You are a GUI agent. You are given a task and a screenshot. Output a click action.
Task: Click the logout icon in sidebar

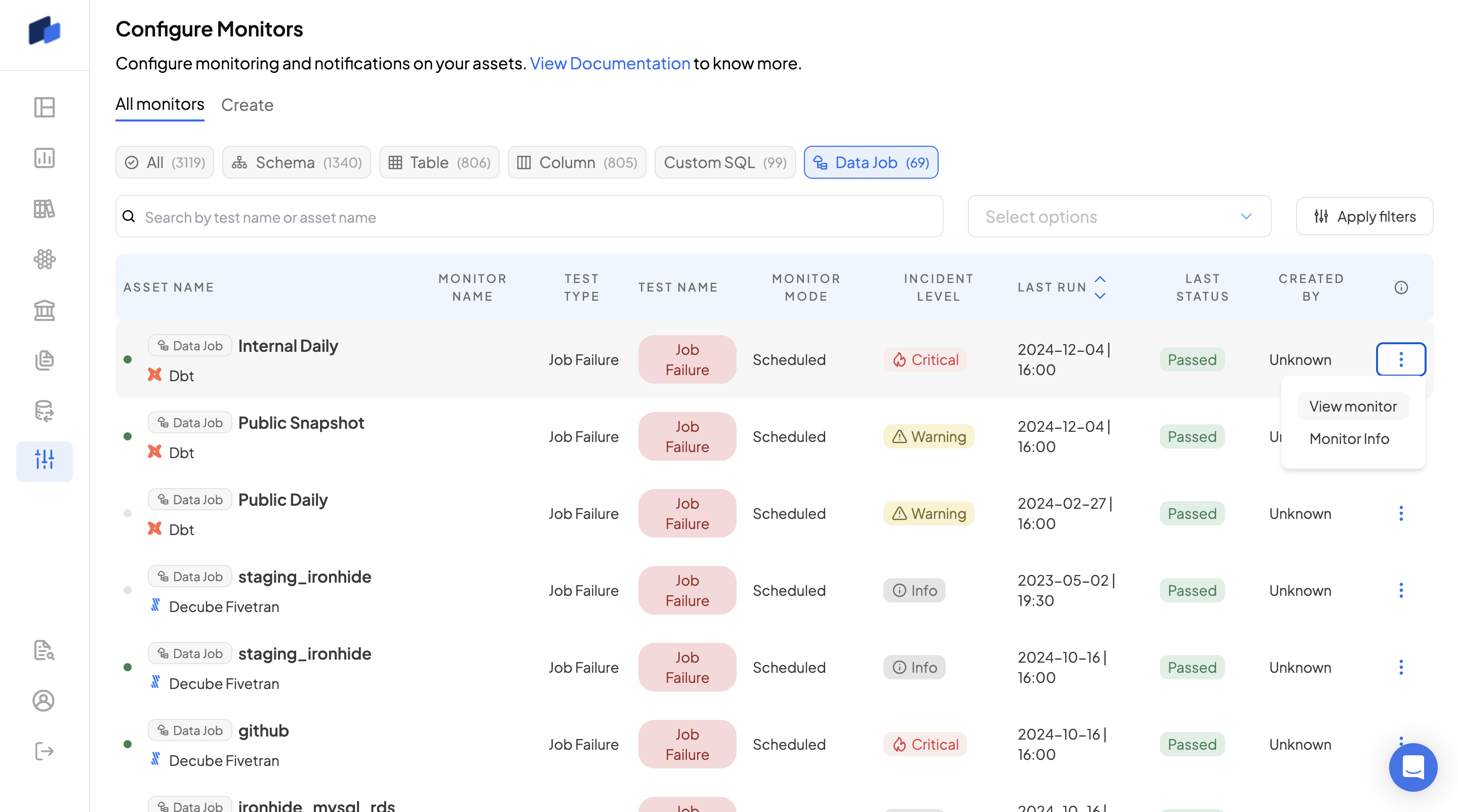(44, 751)
